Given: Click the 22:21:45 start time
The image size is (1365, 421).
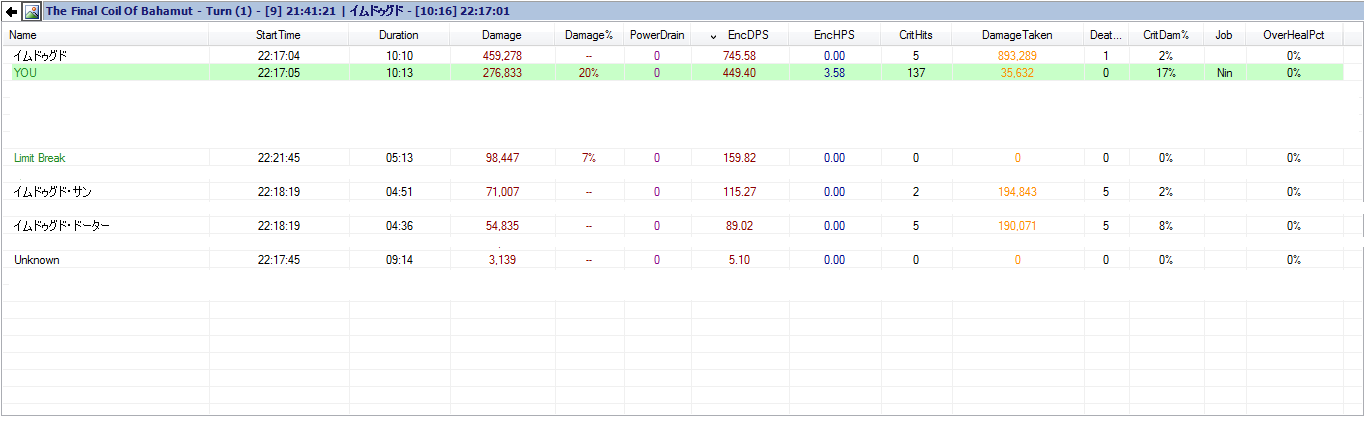Looking at the screenshot, I should point(278,158).
